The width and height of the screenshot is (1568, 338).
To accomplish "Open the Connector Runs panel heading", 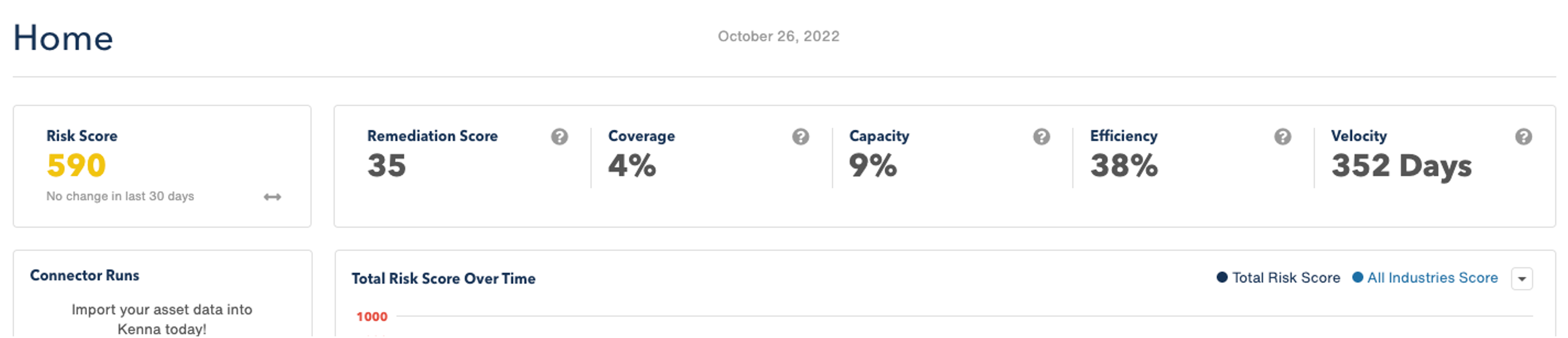I will (85, 275).
